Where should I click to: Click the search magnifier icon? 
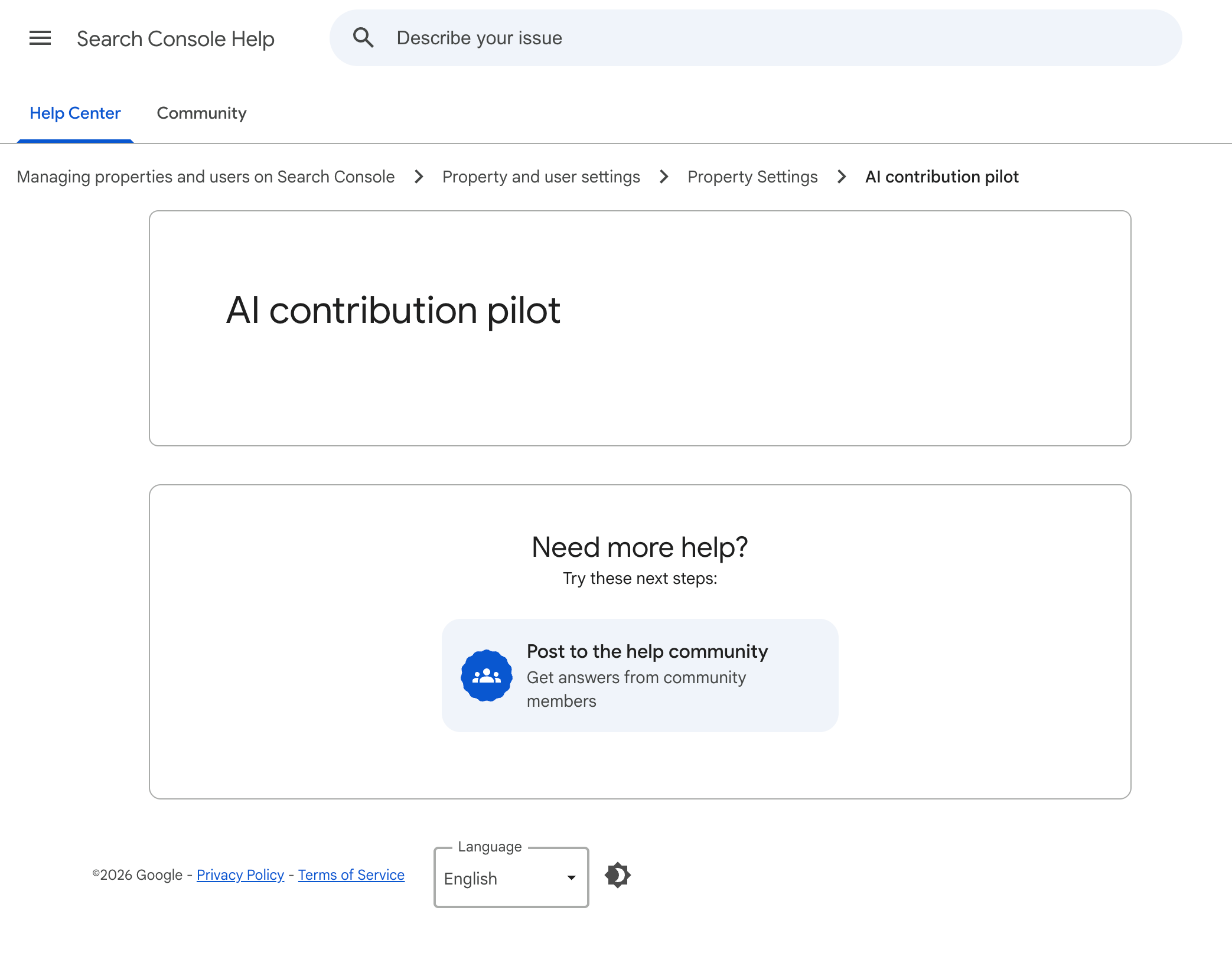(364, 37)
